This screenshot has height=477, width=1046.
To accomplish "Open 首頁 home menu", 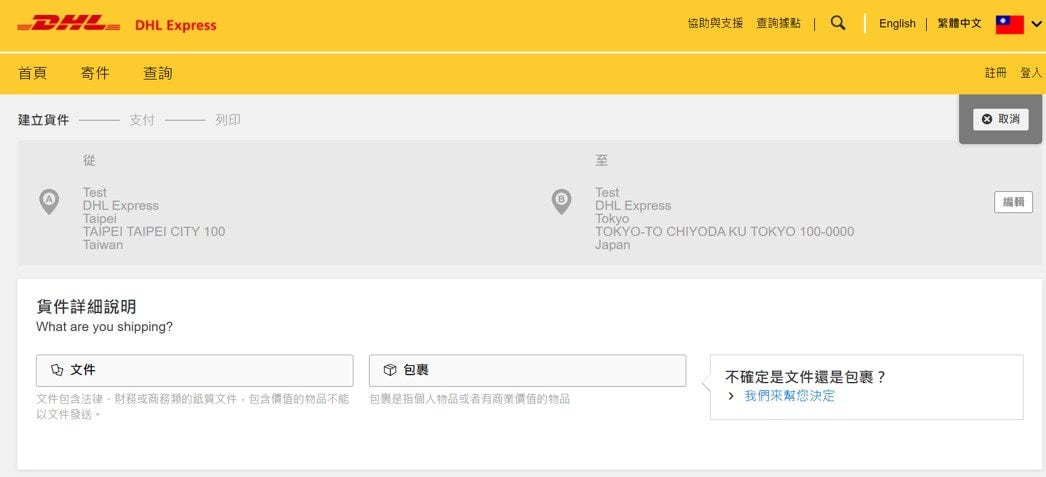I will pos(33,73).
